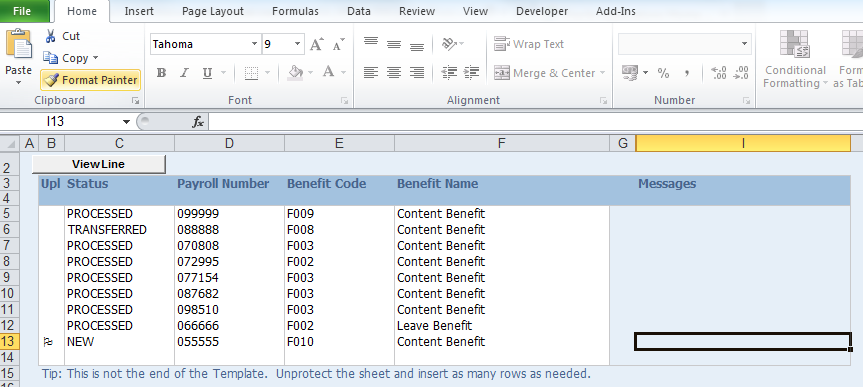The width and height of the screenshot is (863, 387).
Task: Open Clipboard group dialog launcher
Action: 135,101
